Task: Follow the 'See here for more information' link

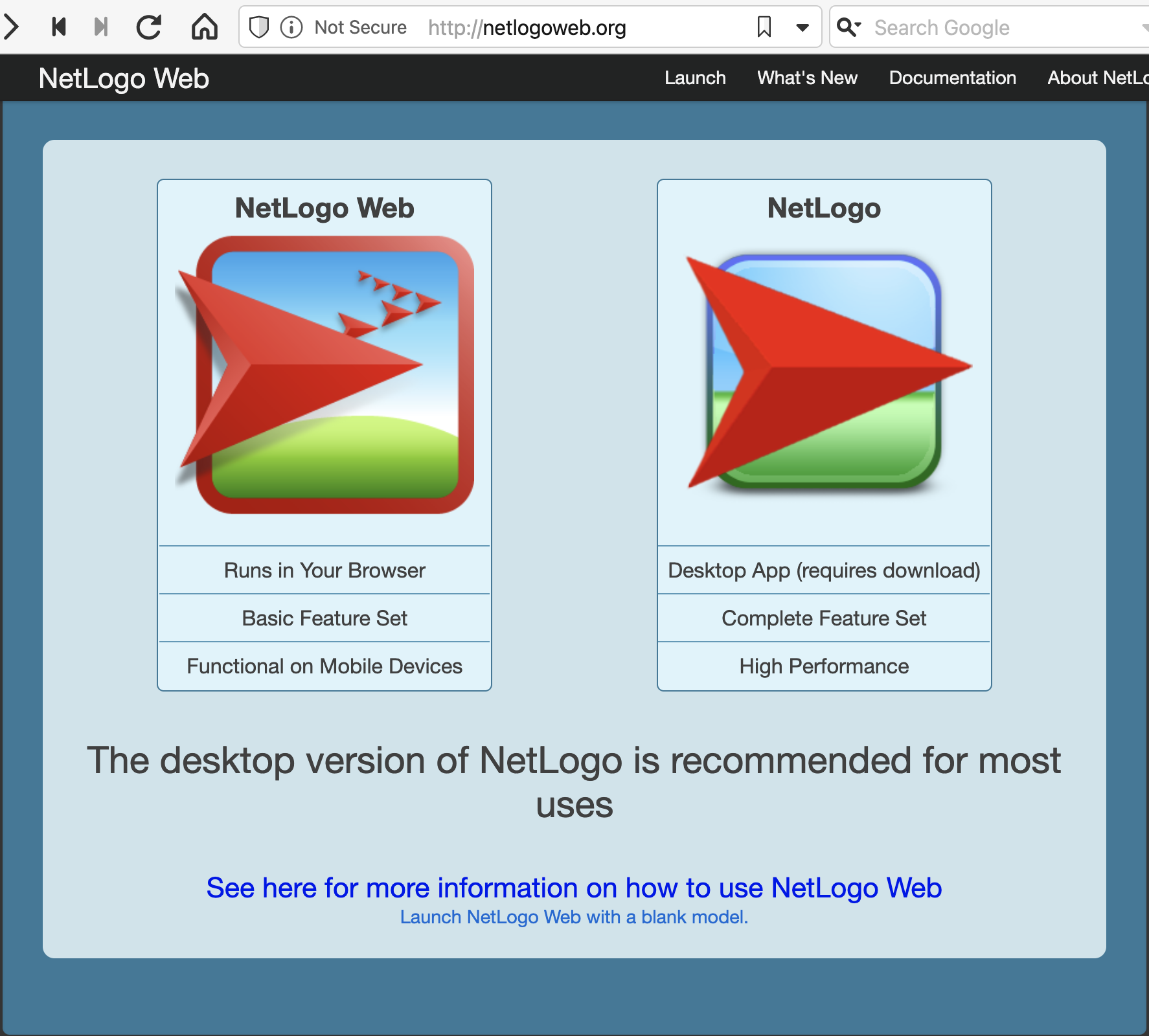Action: 574,888
